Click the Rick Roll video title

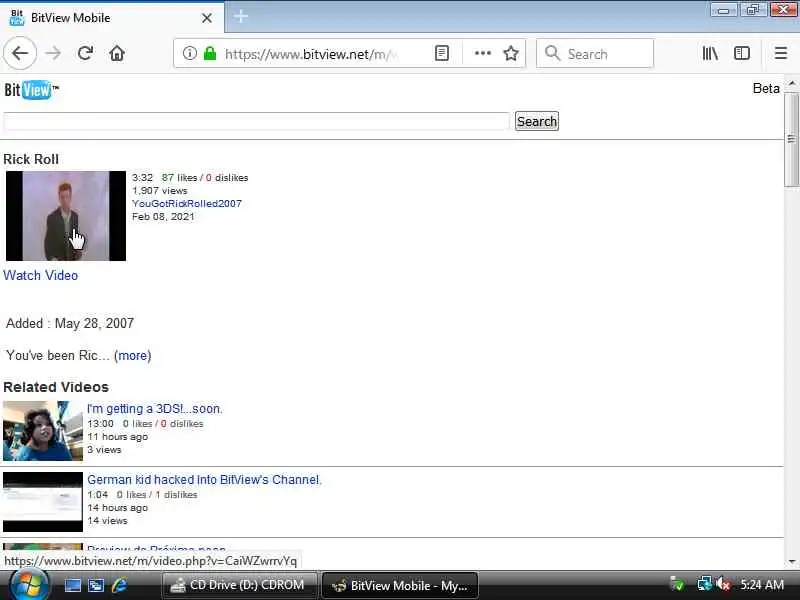(31, 160)
